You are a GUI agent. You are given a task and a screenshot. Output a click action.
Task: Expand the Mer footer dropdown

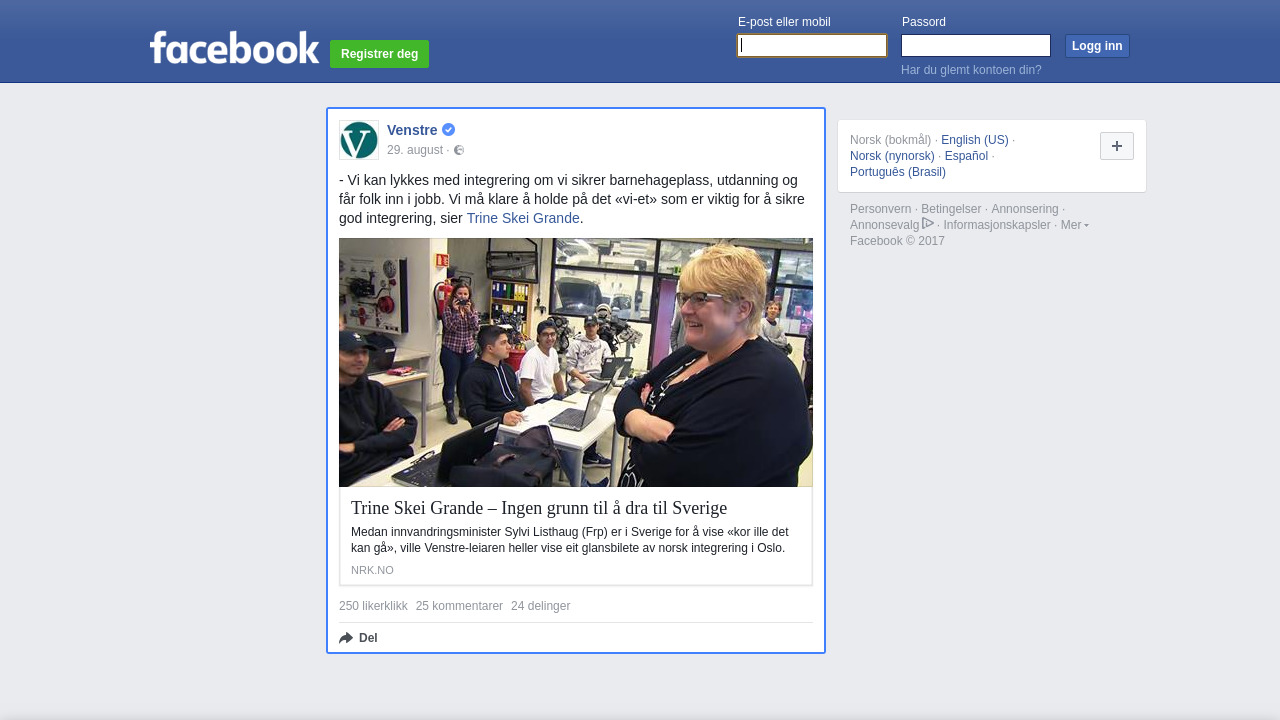pyautogui.click(x=1075, y=225)
